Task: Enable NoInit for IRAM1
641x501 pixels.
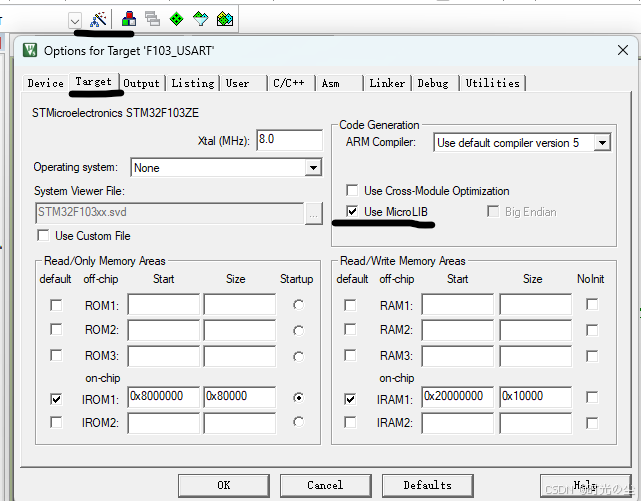Action: (592, 397)
